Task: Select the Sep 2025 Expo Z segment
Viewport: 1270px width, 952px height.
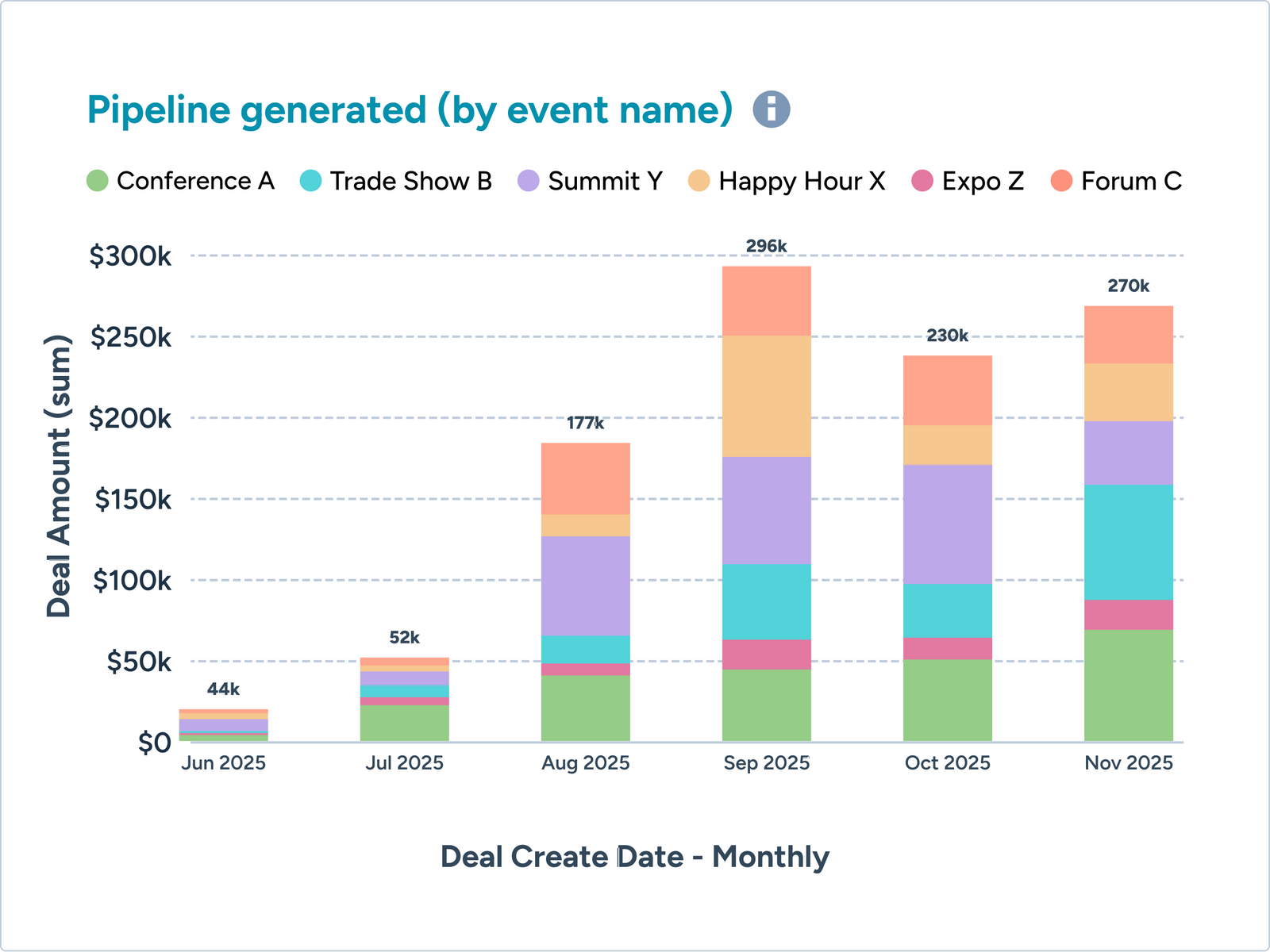Action: pos(767,654)
